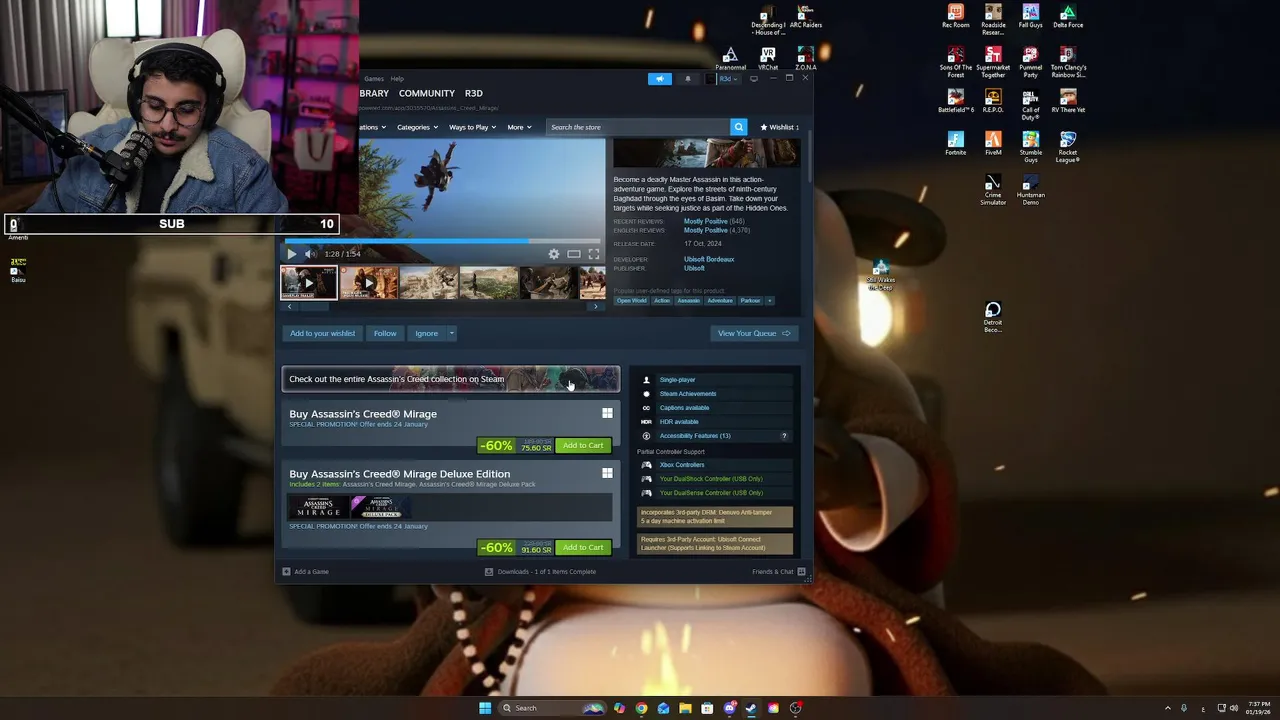Screen dimensions: 1280x720
Task: Show hidden tray icons chevron
Action: point(1167,708)
